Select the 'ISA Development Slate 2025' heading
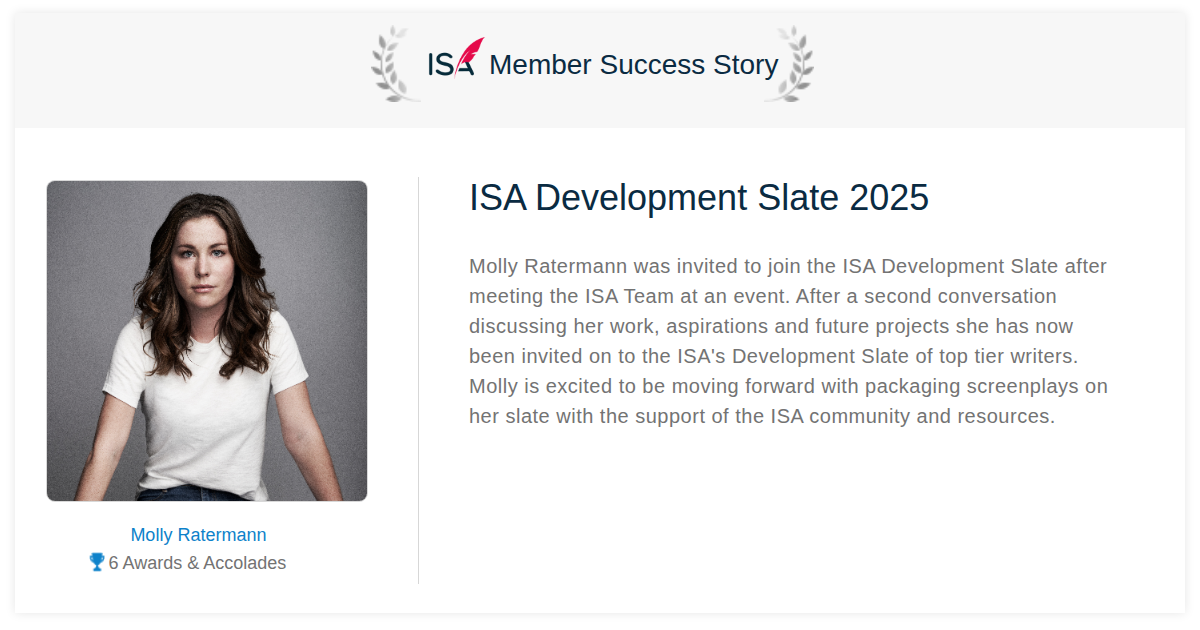The height and width of the screenshot is (630, 1200). point(699,198)
